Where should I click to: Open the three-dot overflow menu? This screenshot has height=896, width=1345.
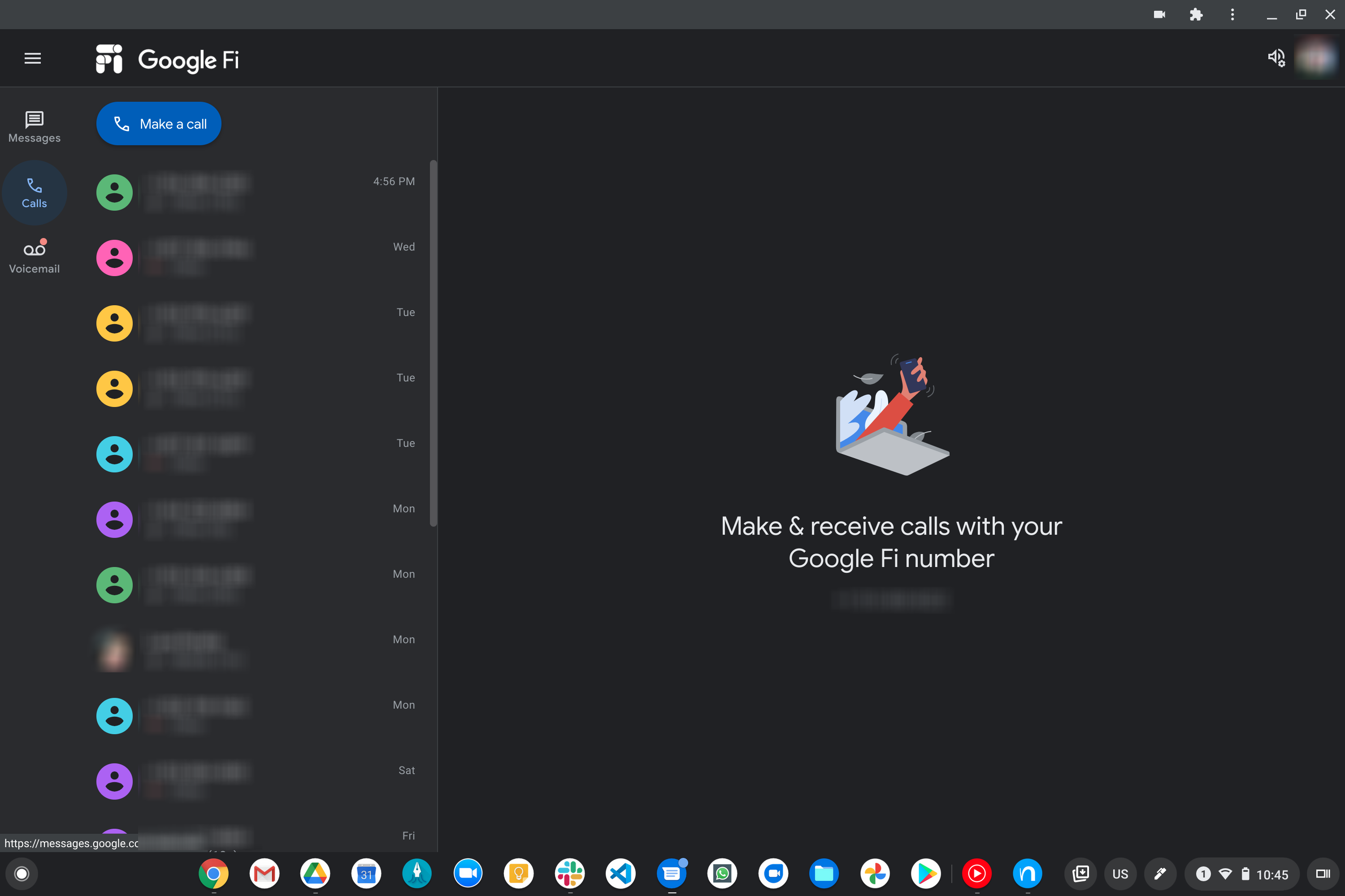click(1232, 14)
